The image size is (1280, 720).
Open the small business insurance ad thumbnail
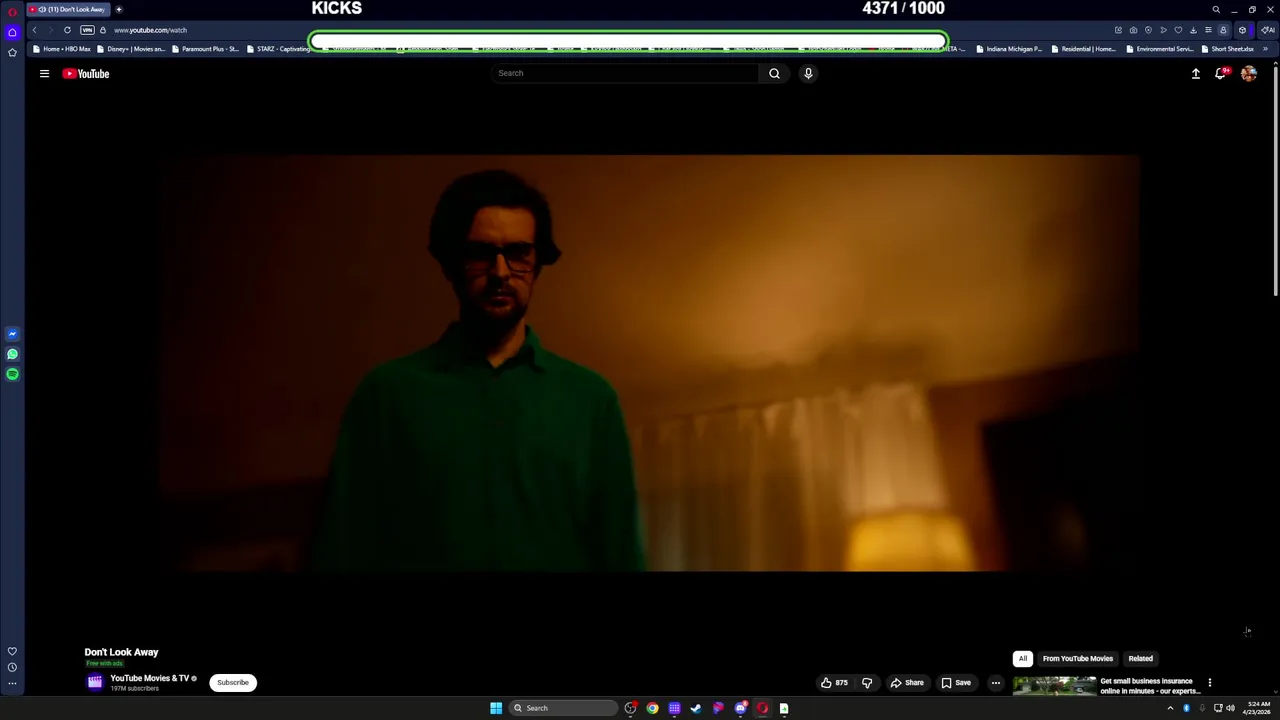[1054, 686]
